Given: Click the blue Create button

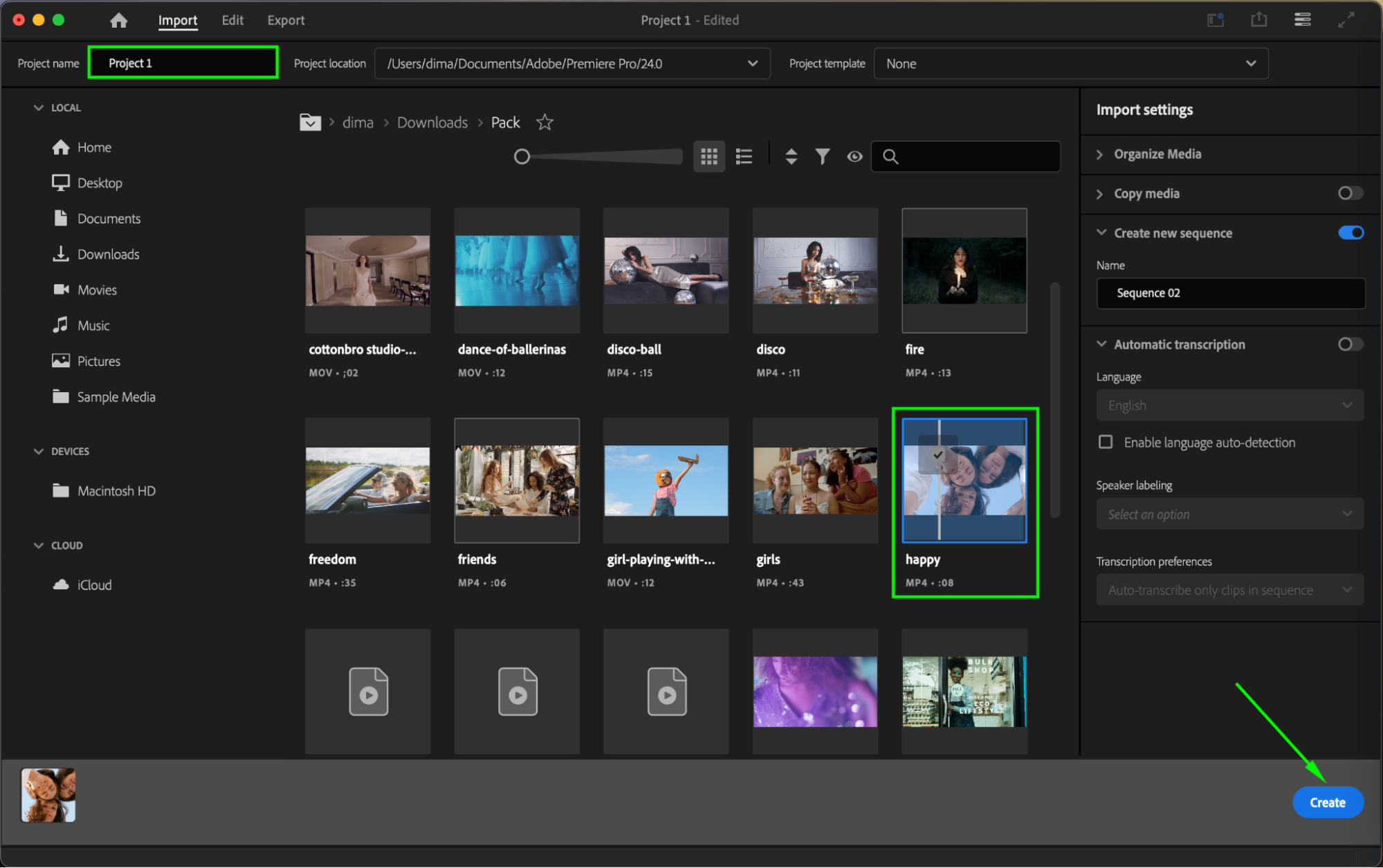Looking at the screenshot, I should pos(1327,802).
